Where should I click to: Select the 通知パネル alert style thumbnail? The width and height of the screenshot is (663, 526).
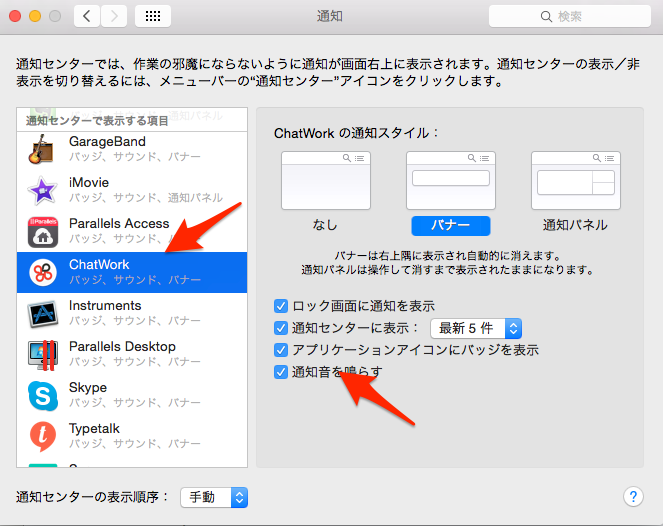[575, 180]
